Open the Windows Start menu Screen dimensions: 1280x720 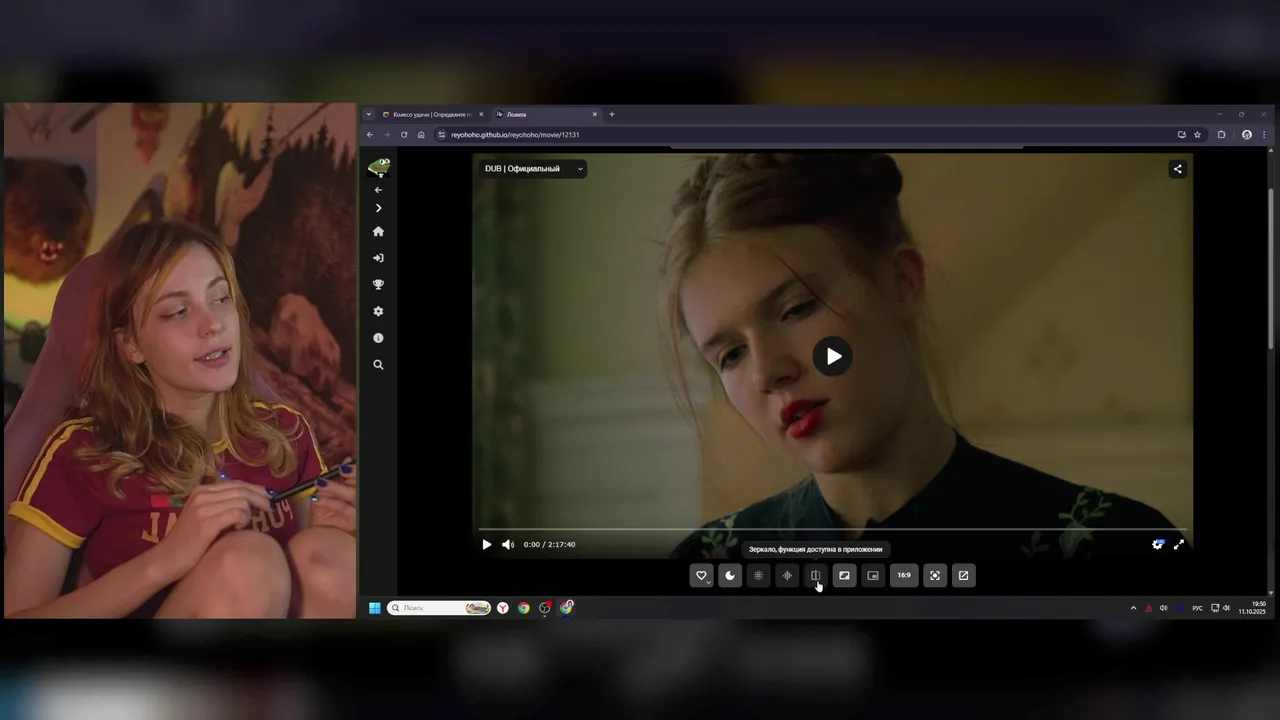click(375, 608)
